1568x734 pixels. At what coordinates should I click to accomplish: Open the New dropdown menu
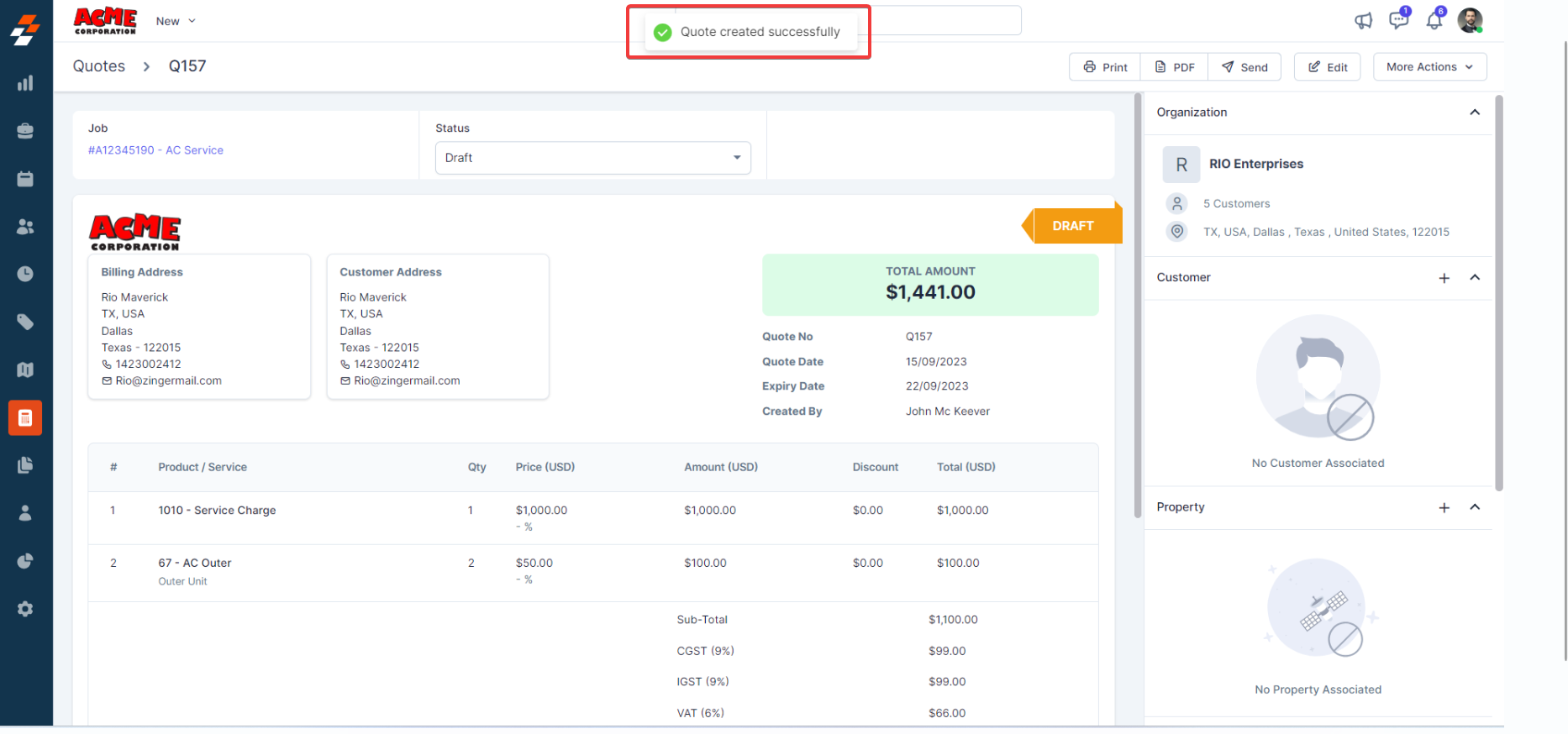tap(176, 21)
